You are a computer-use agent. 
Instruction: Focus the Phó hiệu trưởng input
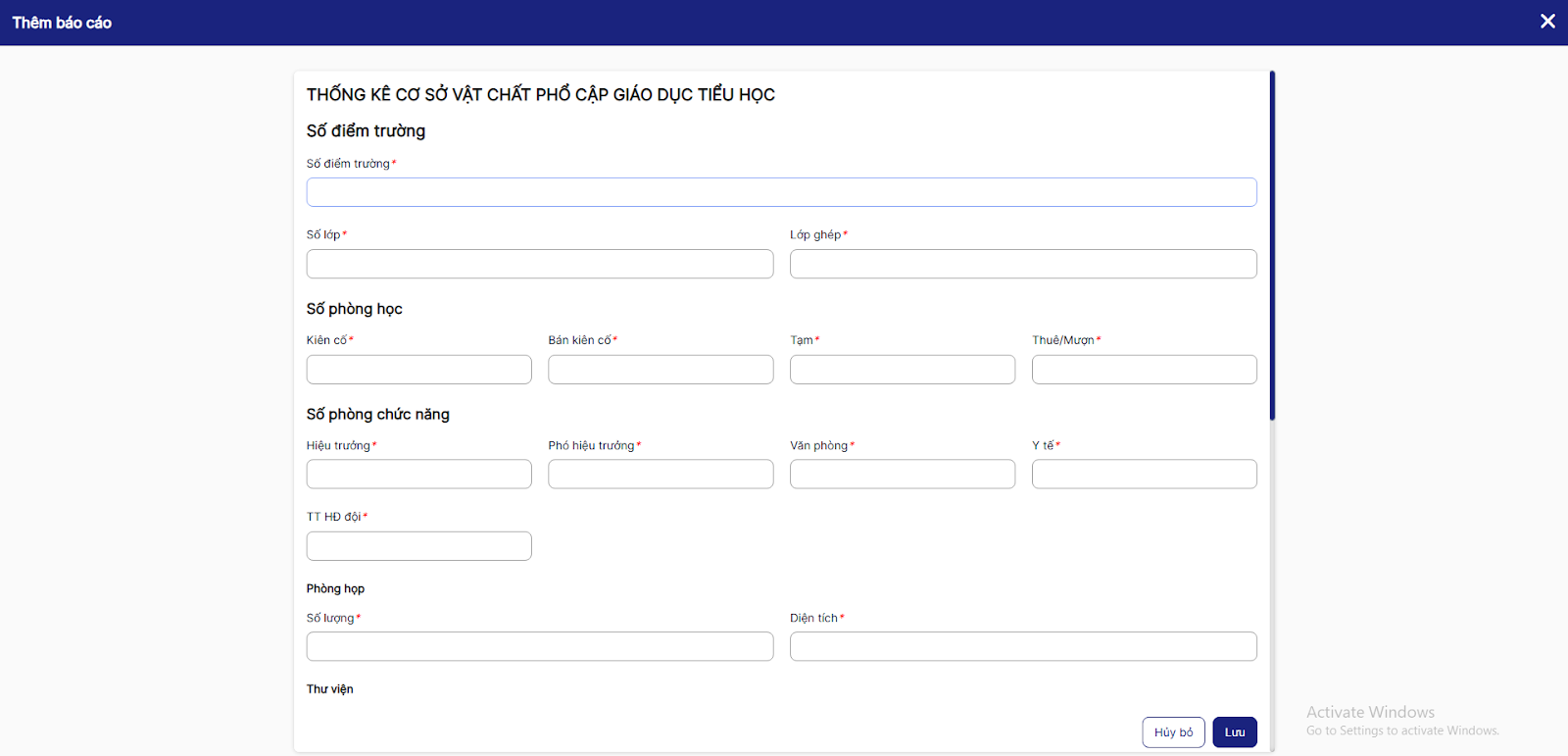(661, 475)
